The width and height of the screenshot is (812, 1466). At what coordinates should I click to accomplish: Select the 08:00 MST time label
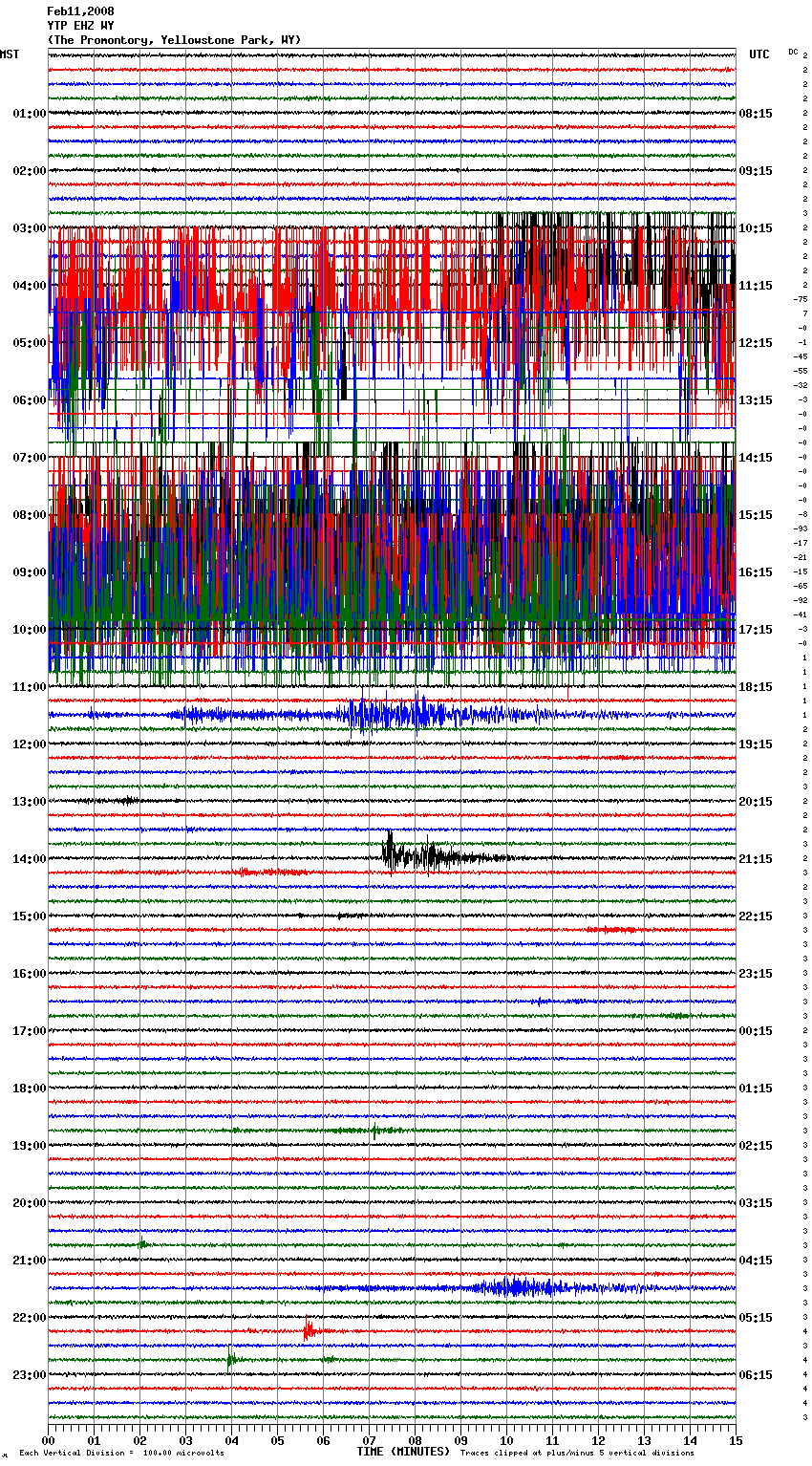(30, 515)
